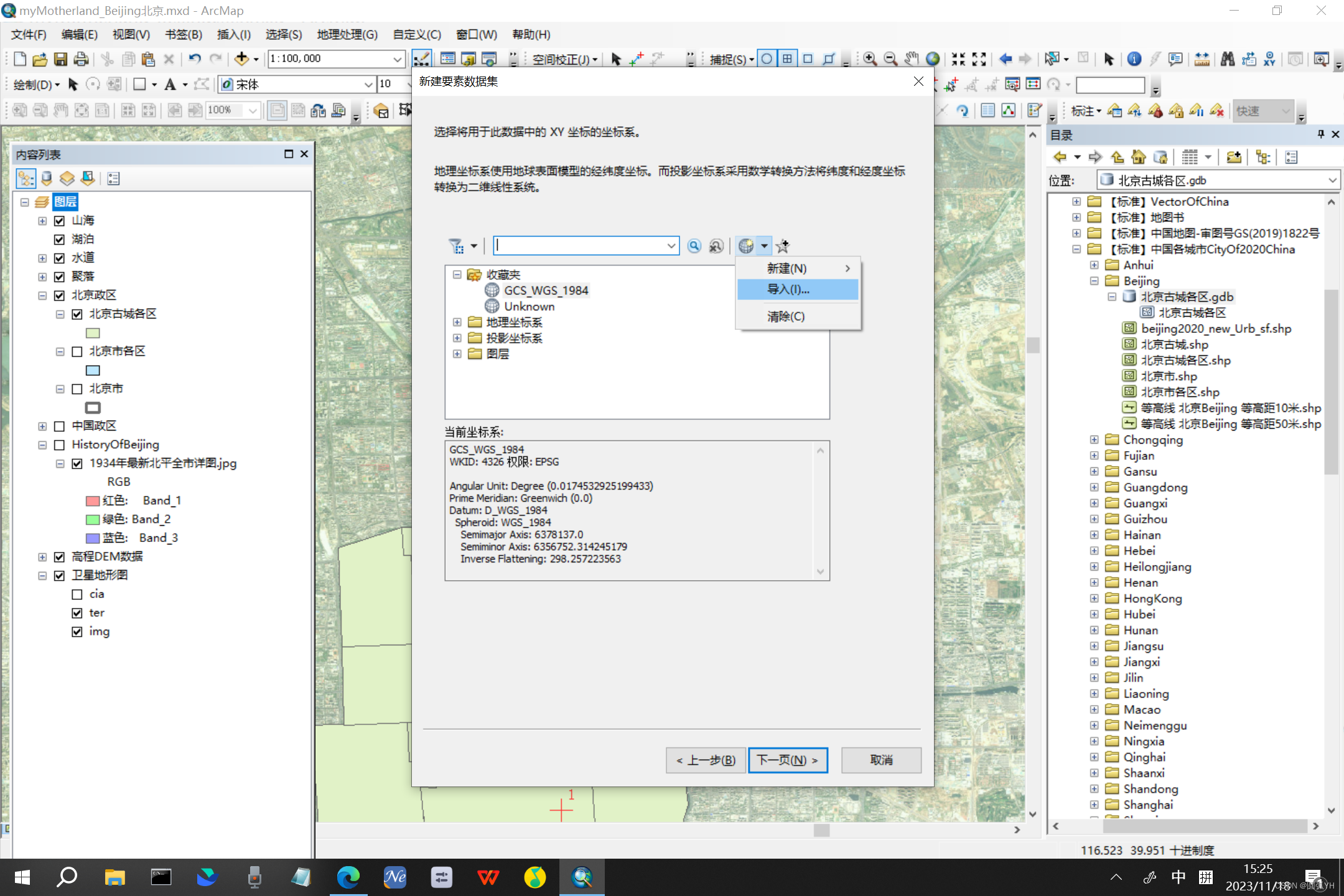Open the map scale dropdown
The width and height of the screenshot is (1344, 896).
tap(397, 59)
